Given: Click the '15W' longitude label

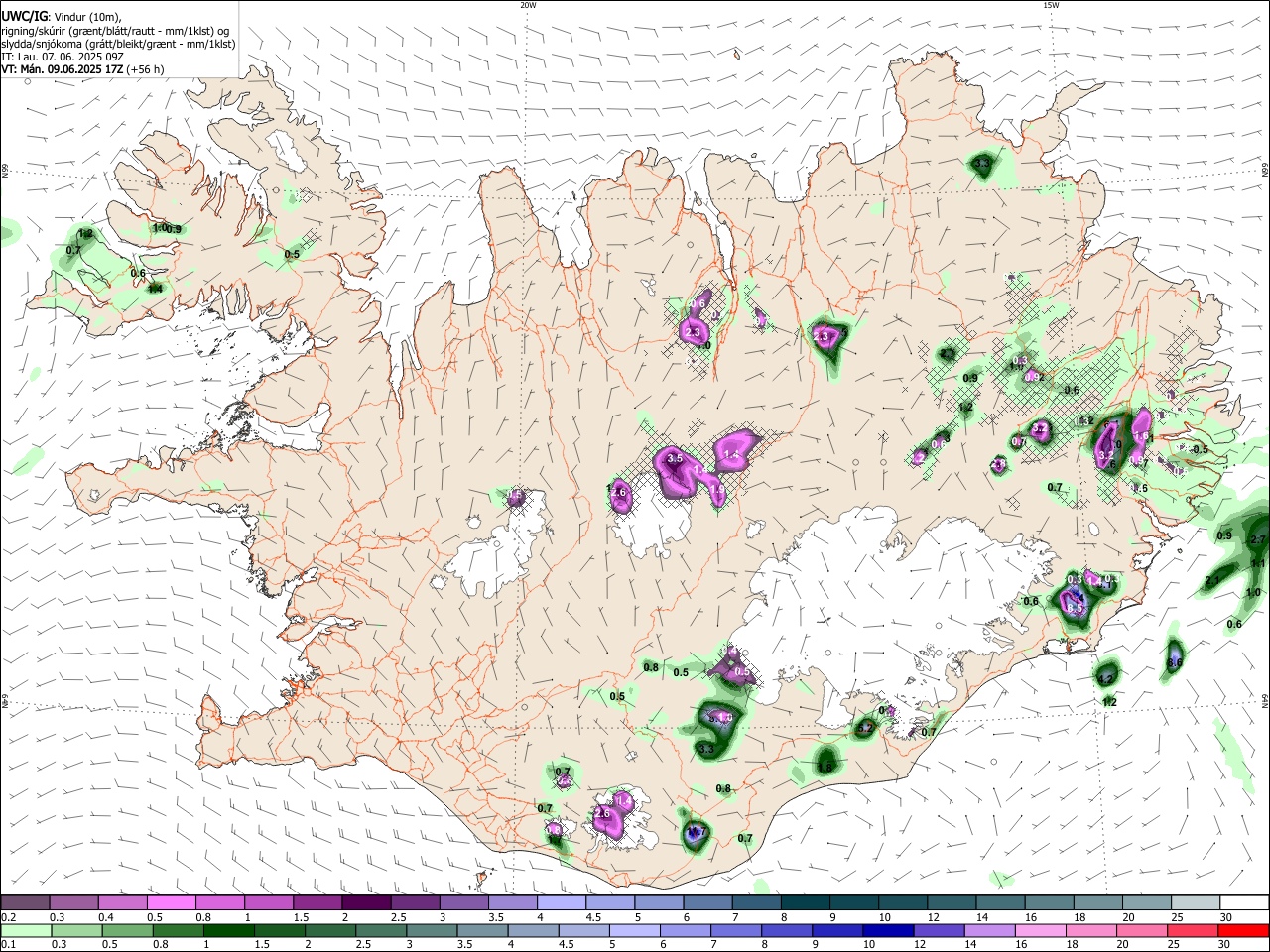Looking at the screenshot, I should [1051, 5].
